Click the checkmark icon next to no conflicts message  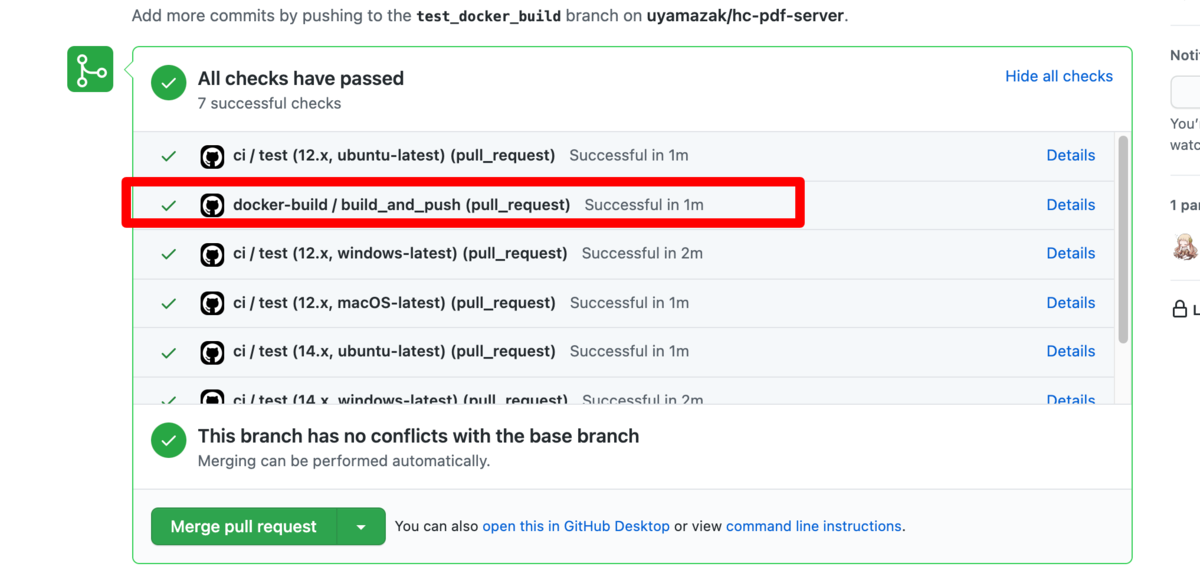click(168, 440)
